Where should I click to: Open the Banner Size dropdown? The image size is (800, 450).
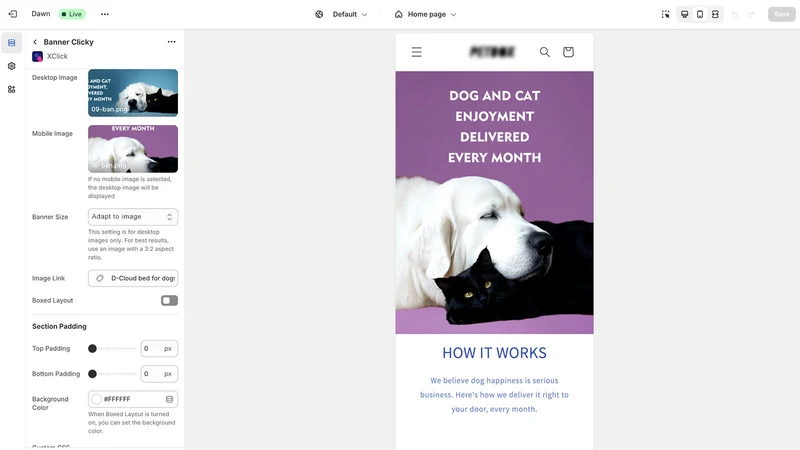click(x=133, y=217)
